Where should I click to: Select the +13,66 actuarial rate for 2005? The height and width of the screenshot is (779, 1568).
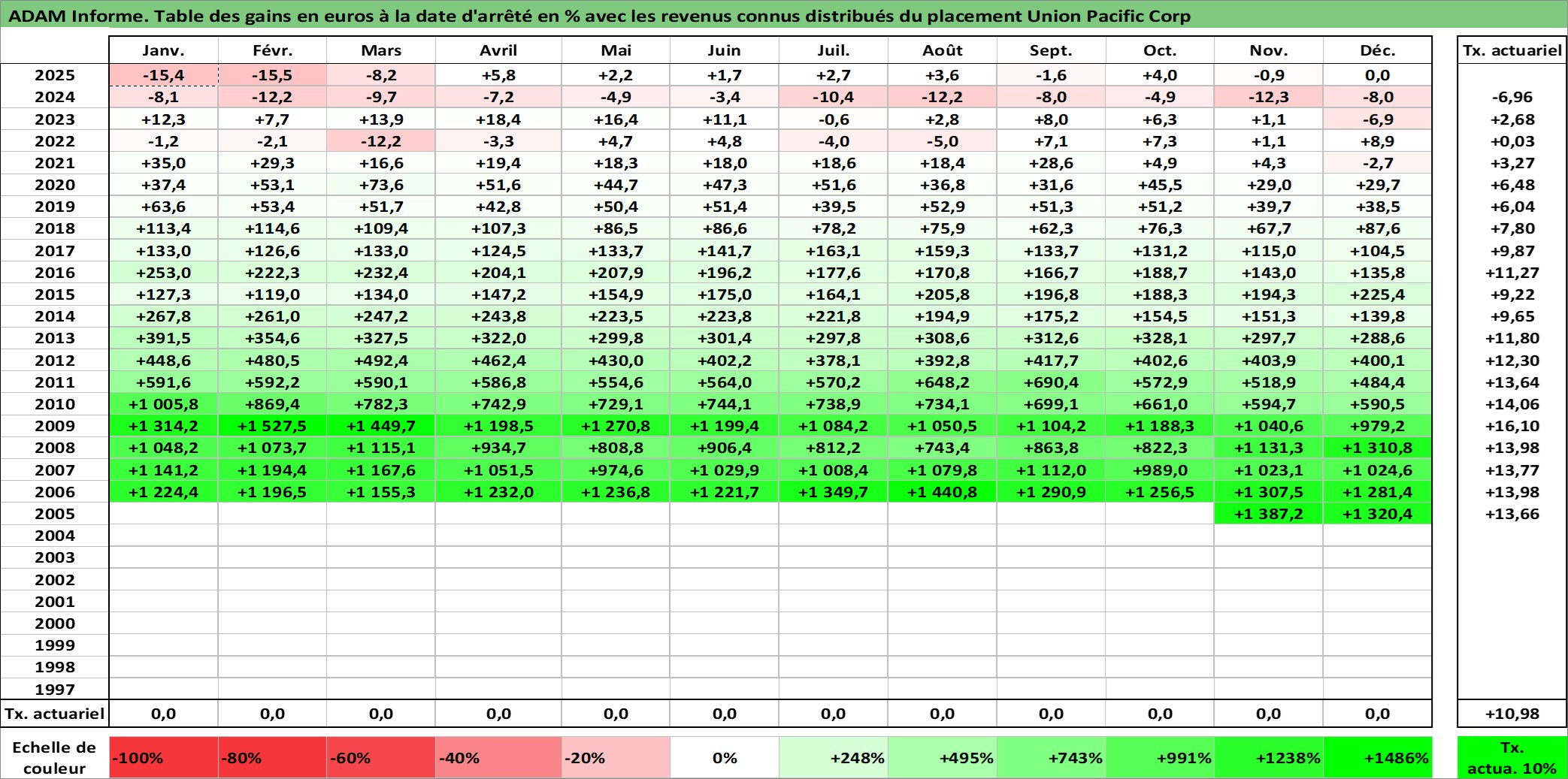[x=1512, y=514]
